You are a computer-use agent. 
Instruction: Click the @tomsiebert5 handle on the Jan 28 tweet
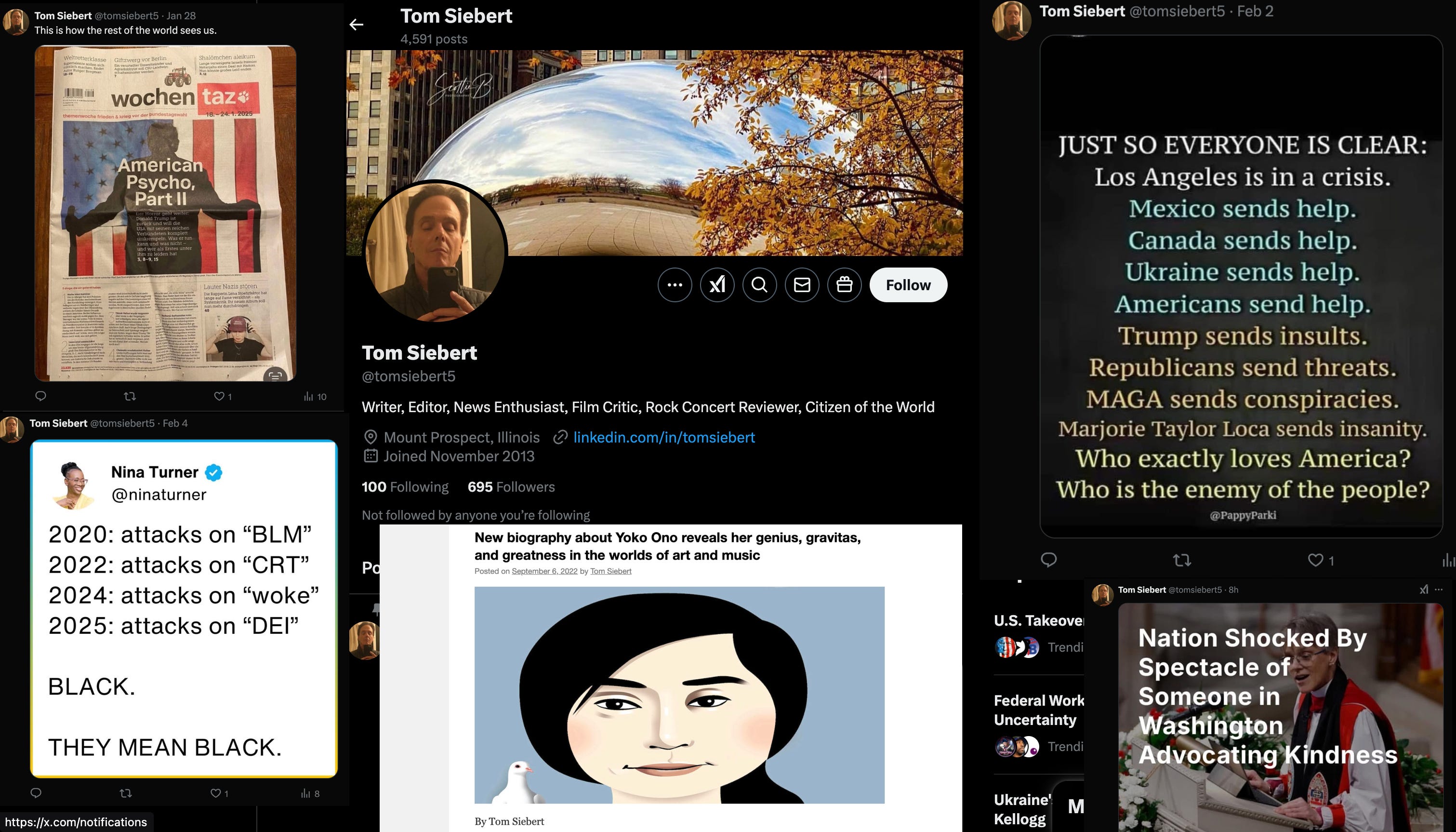click(126, 15)
